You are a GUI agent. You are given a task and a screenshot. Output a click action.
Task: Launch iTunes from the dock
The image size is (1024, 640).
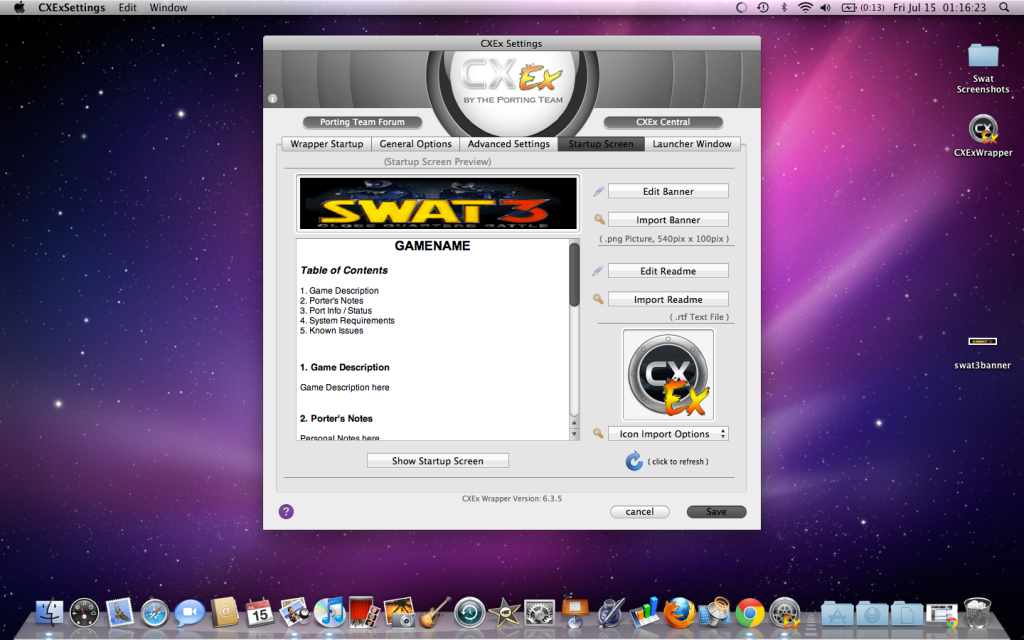[330, 613]
